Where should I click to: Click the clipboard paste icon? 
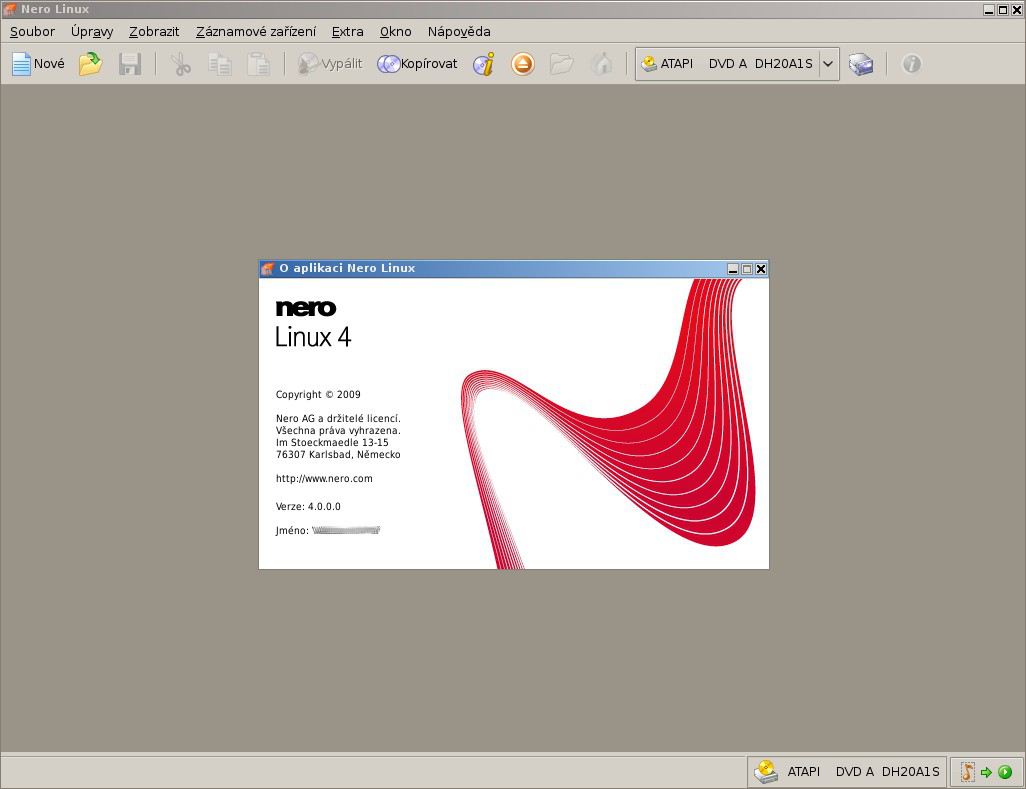tap(258, 64)
